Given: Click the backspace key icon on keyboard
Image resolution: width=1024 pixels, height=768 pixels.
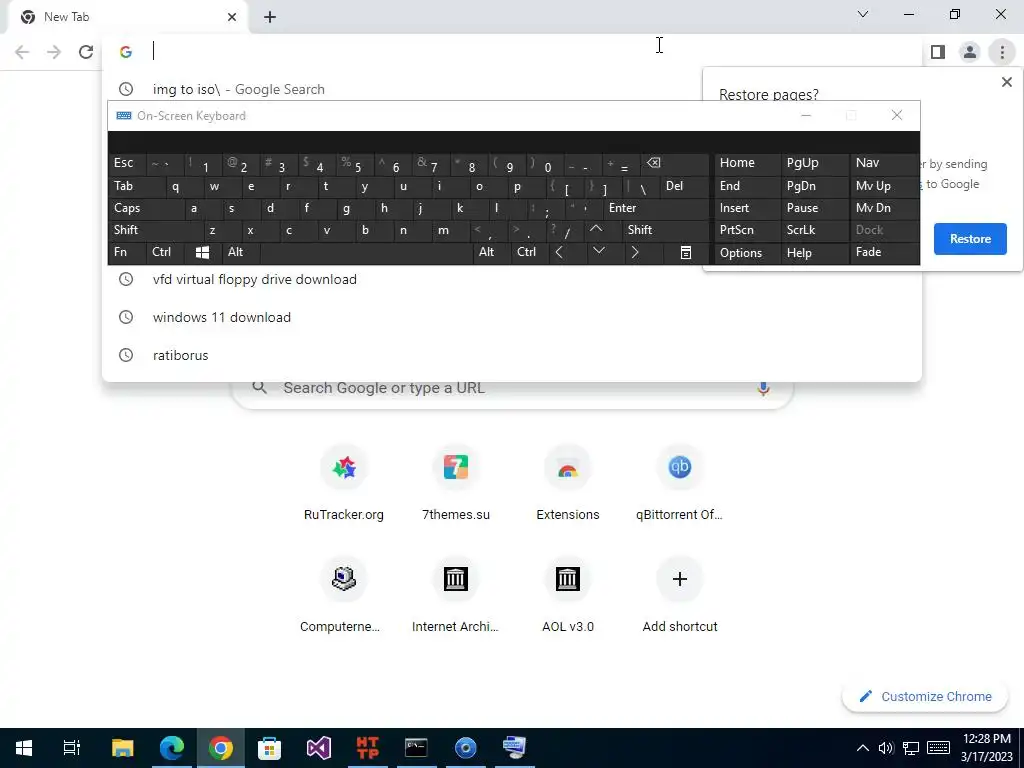Looking at the screenshot, I should (x=675, y=164).
